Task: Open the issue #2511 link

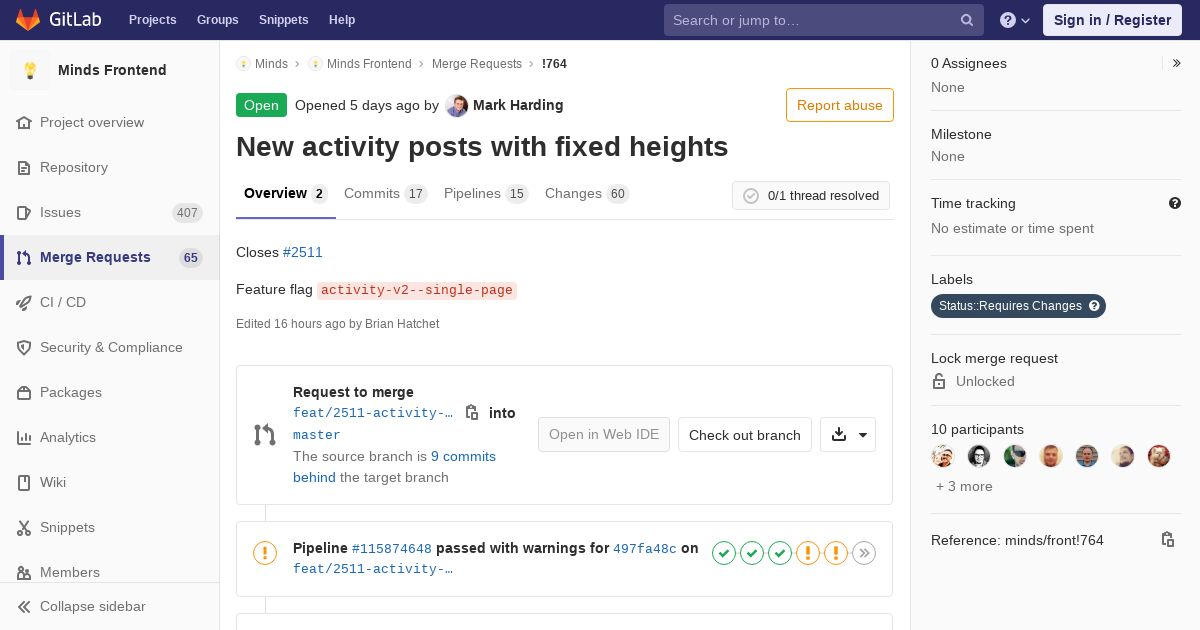Action: click(x=303, y=252)
